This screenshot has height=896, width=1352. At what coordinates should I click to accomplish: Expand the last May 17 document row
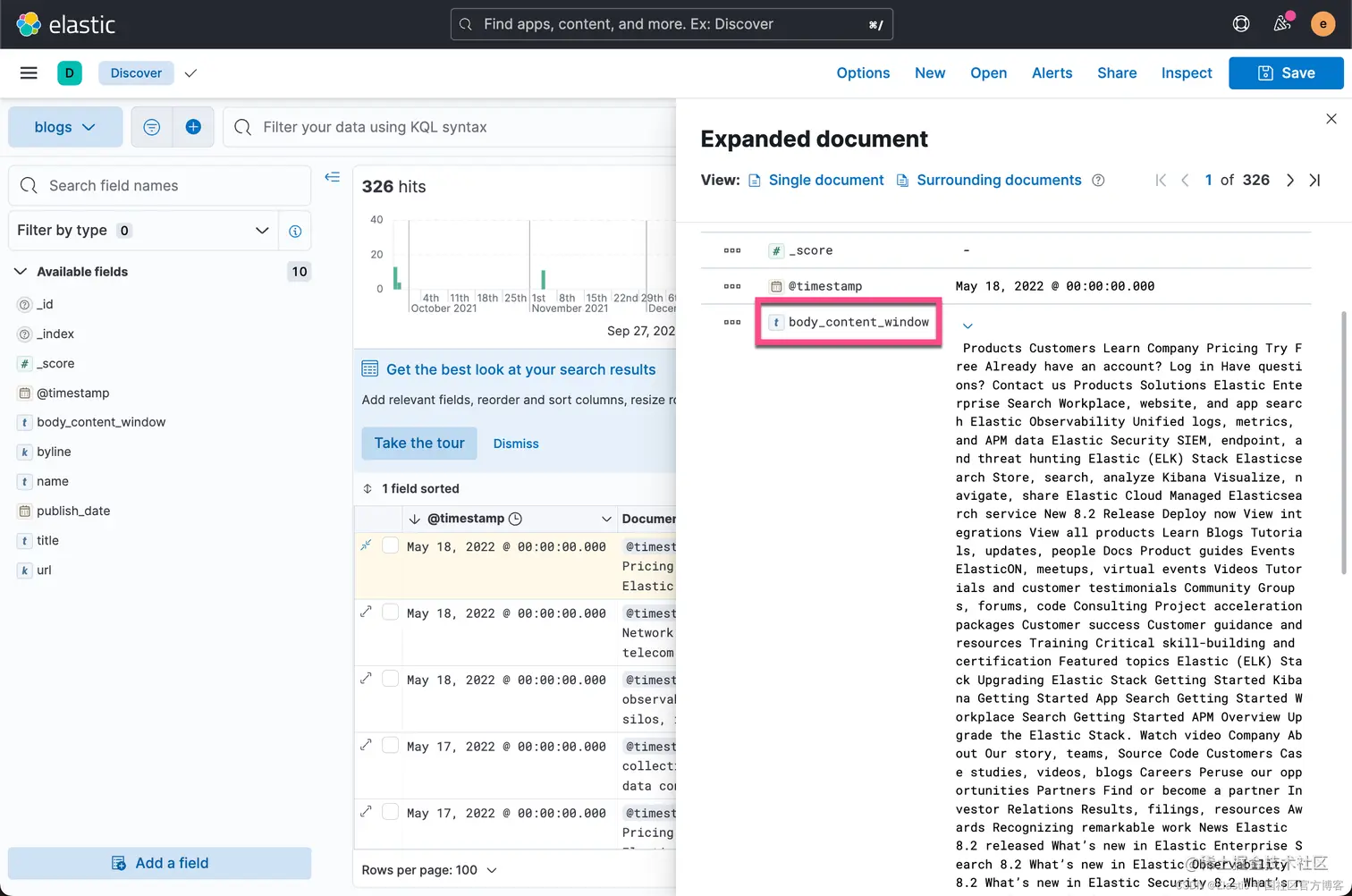[367, 812]
